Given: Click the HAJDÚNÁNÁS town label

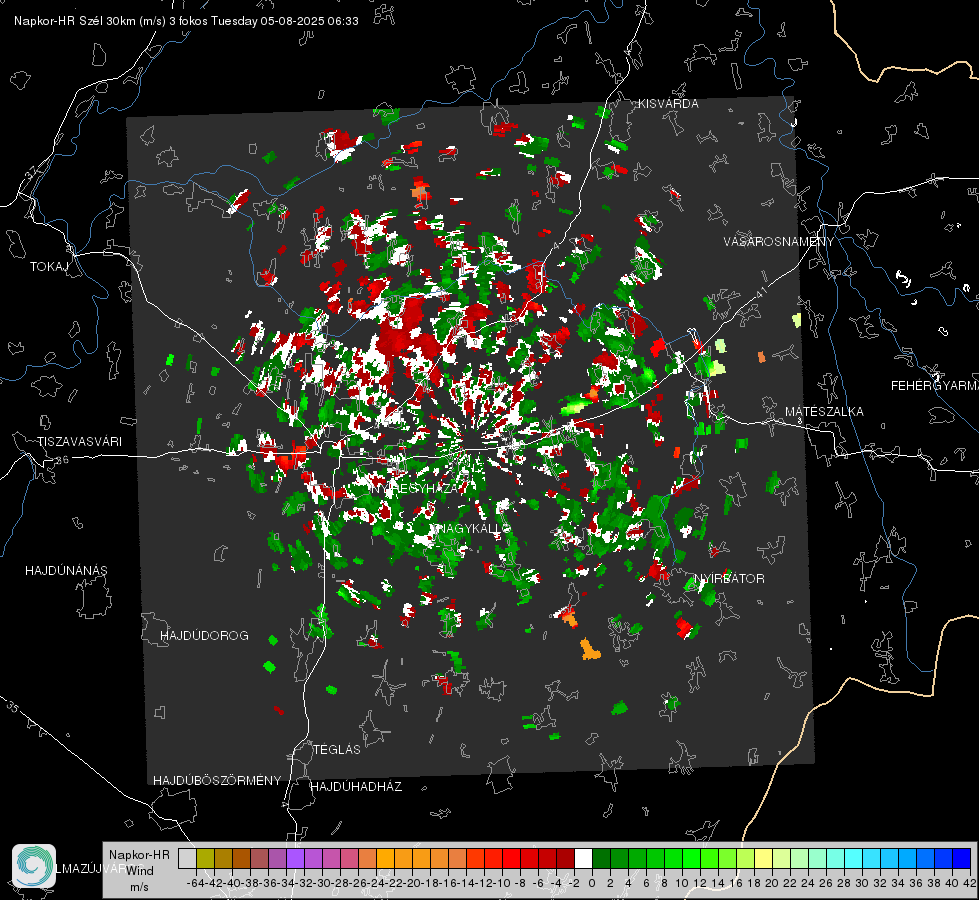Looking at the screenshot, I should pyautogui.click(x=66, y=570).
